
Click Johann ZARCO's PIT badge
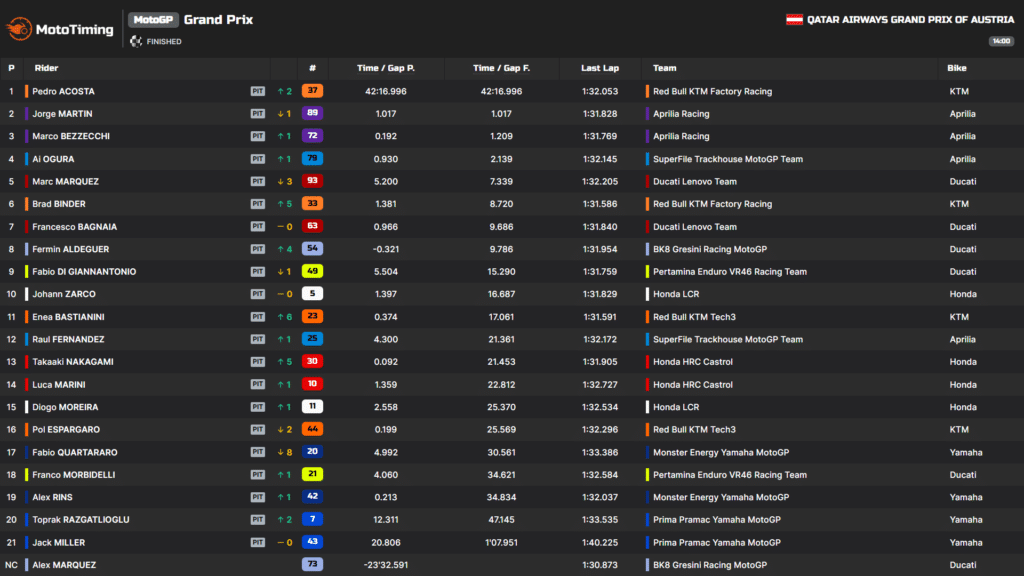coord(258,295)
